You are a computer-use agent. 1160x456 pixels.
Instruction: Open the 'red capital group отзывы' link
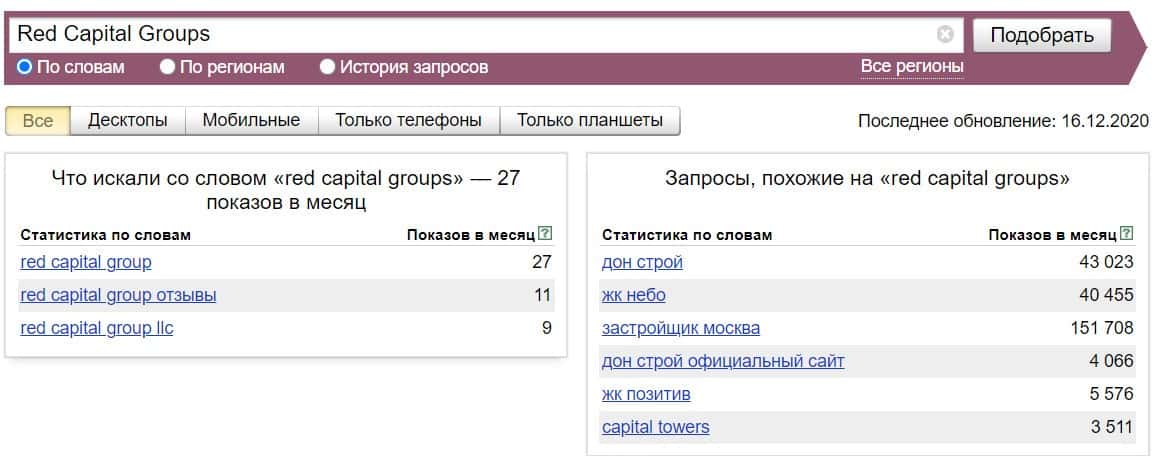pos(118,295)
